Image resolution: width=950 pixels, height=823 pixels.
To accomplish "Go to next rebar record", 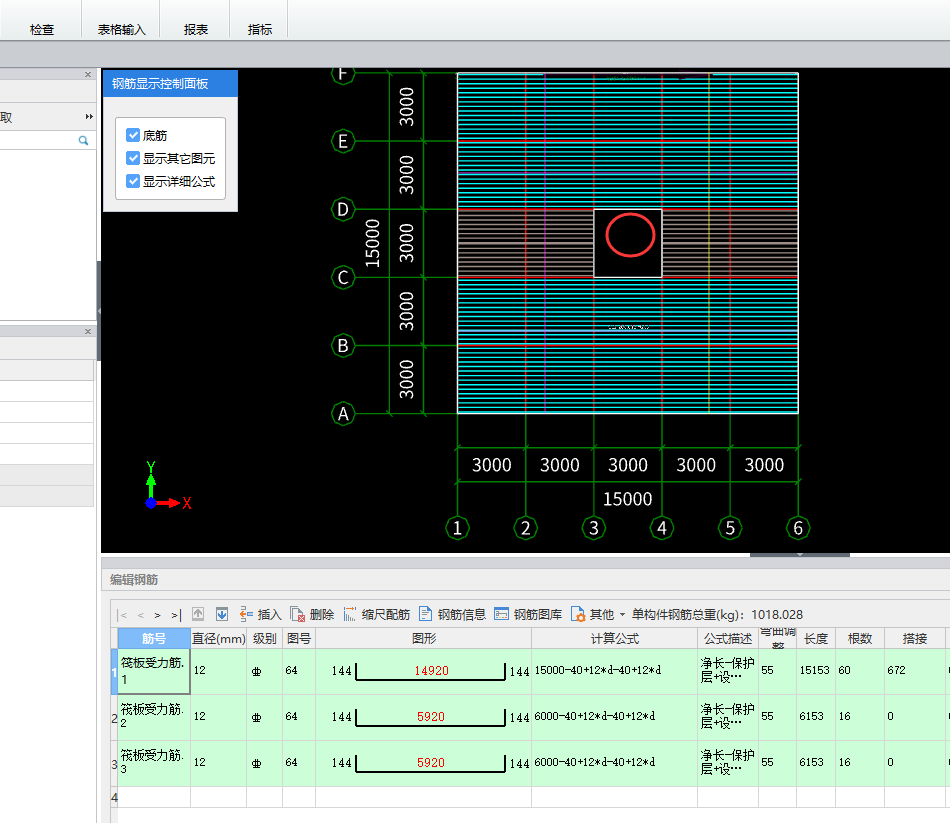I will (x=158, y=615).
